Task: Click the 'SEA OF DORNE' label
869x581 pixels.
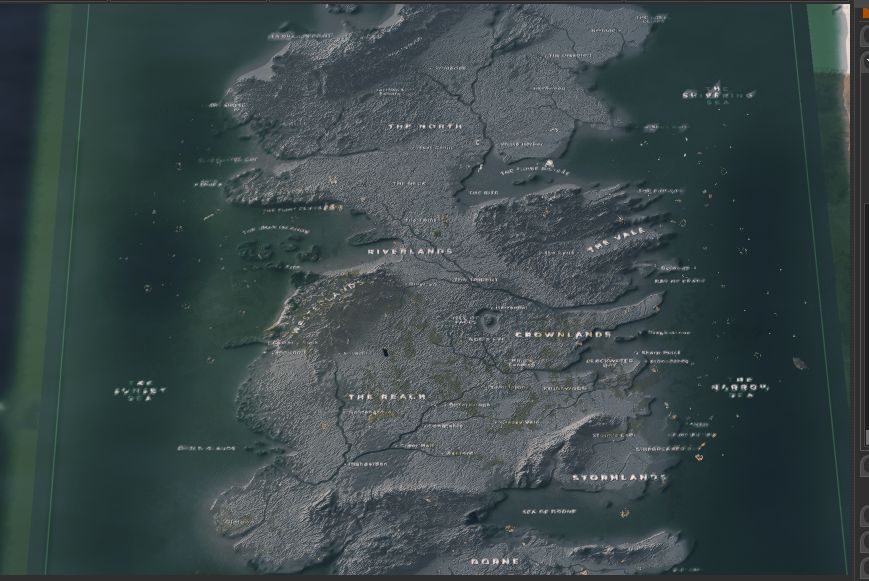Action: point(549,511)
